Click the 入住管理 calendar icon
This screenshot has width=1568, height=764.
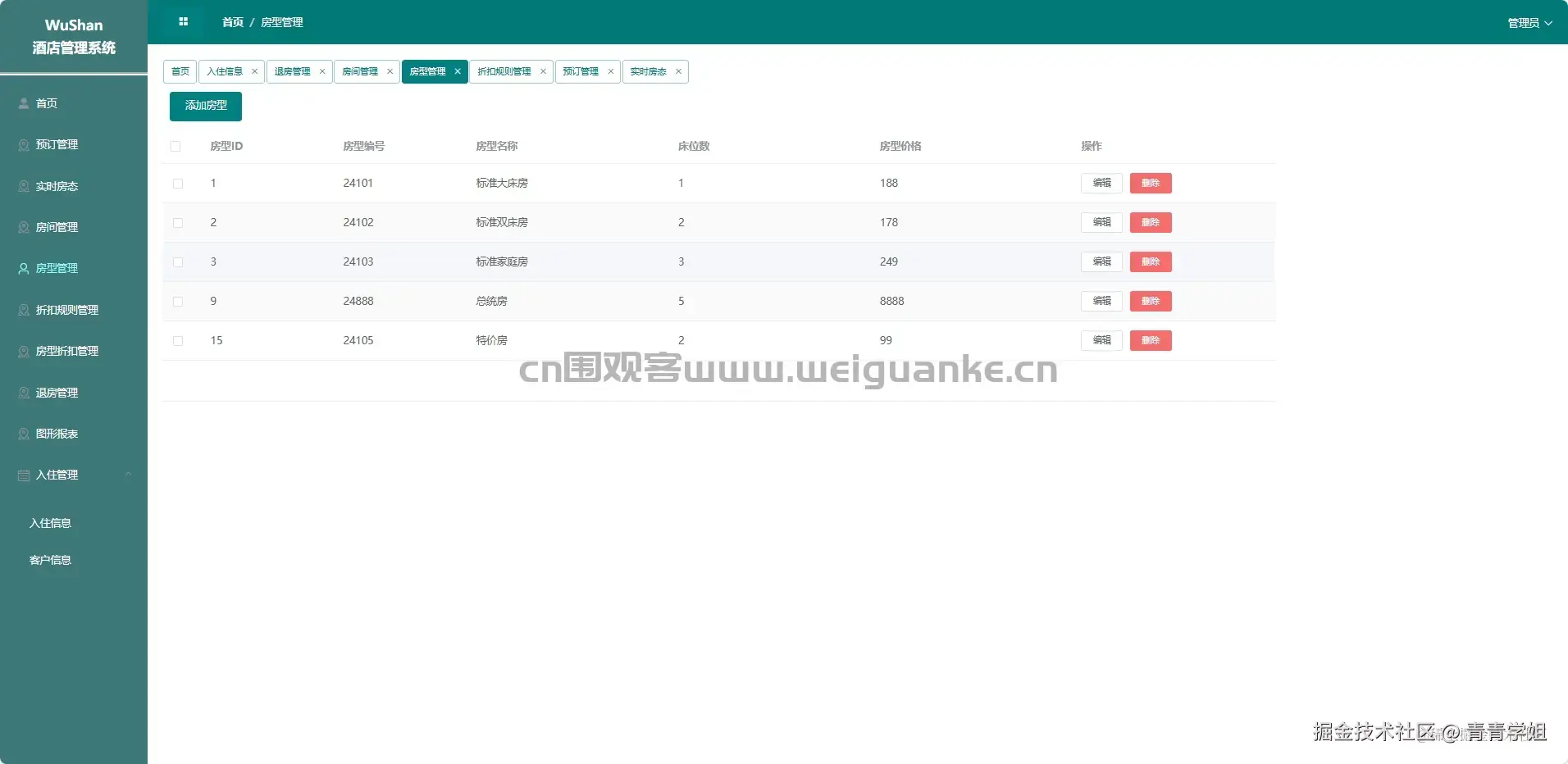tap(24, 475)
